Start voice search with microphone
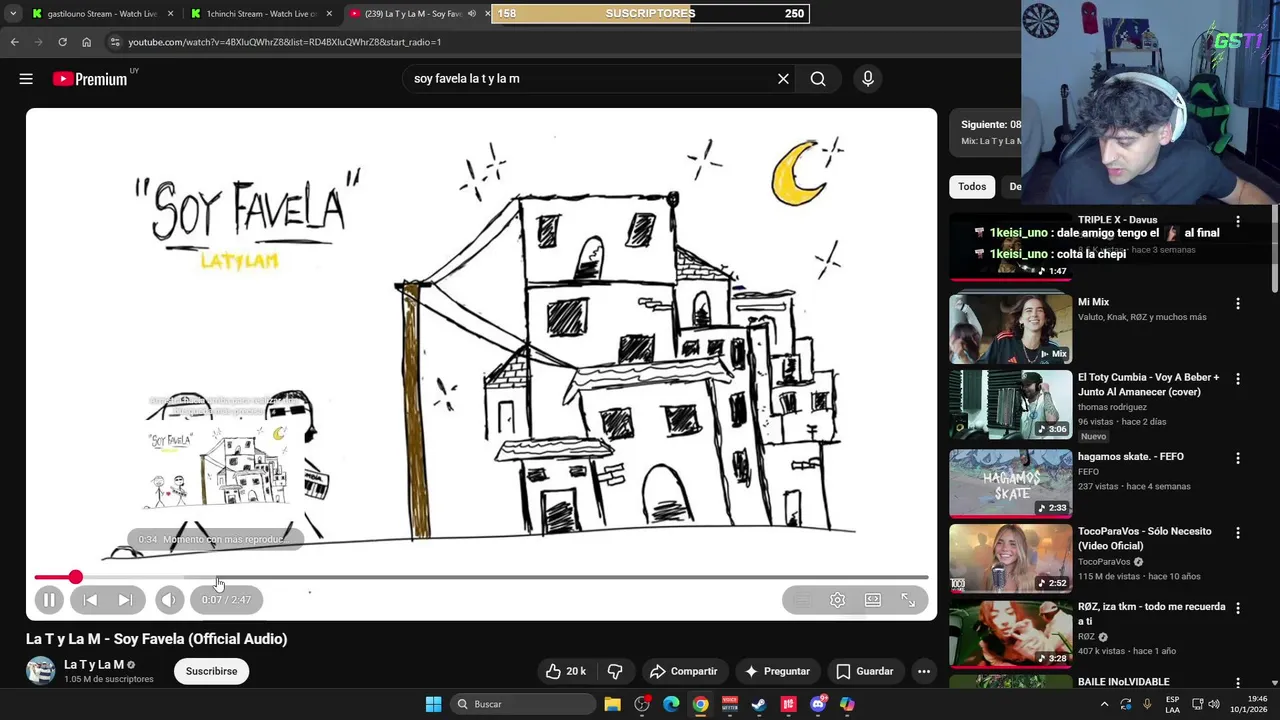The image size is (1280, 720). coord(868,79)
